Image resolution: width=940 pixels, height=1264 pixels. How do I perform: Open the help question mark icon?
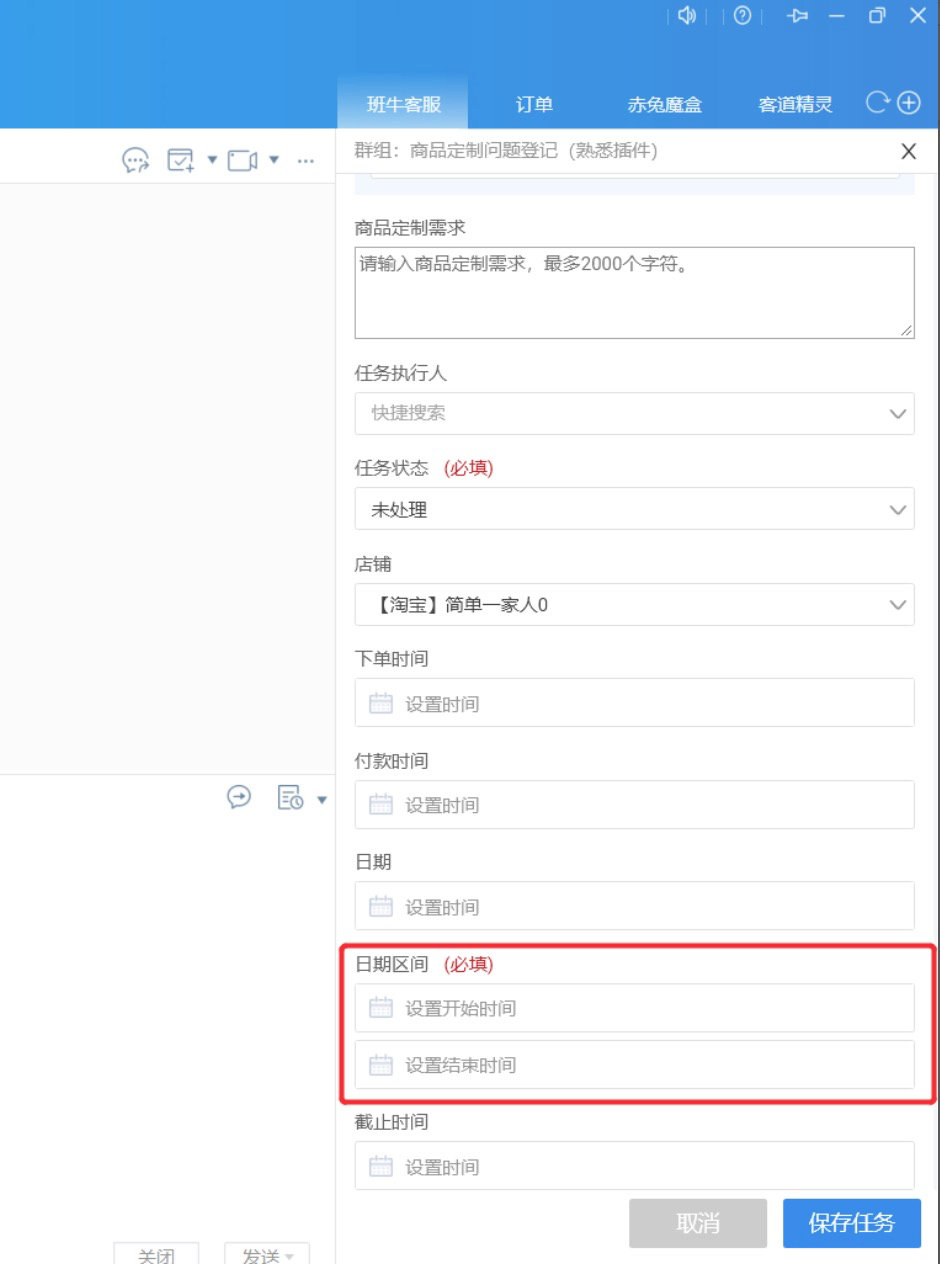(x=742, y=16)
